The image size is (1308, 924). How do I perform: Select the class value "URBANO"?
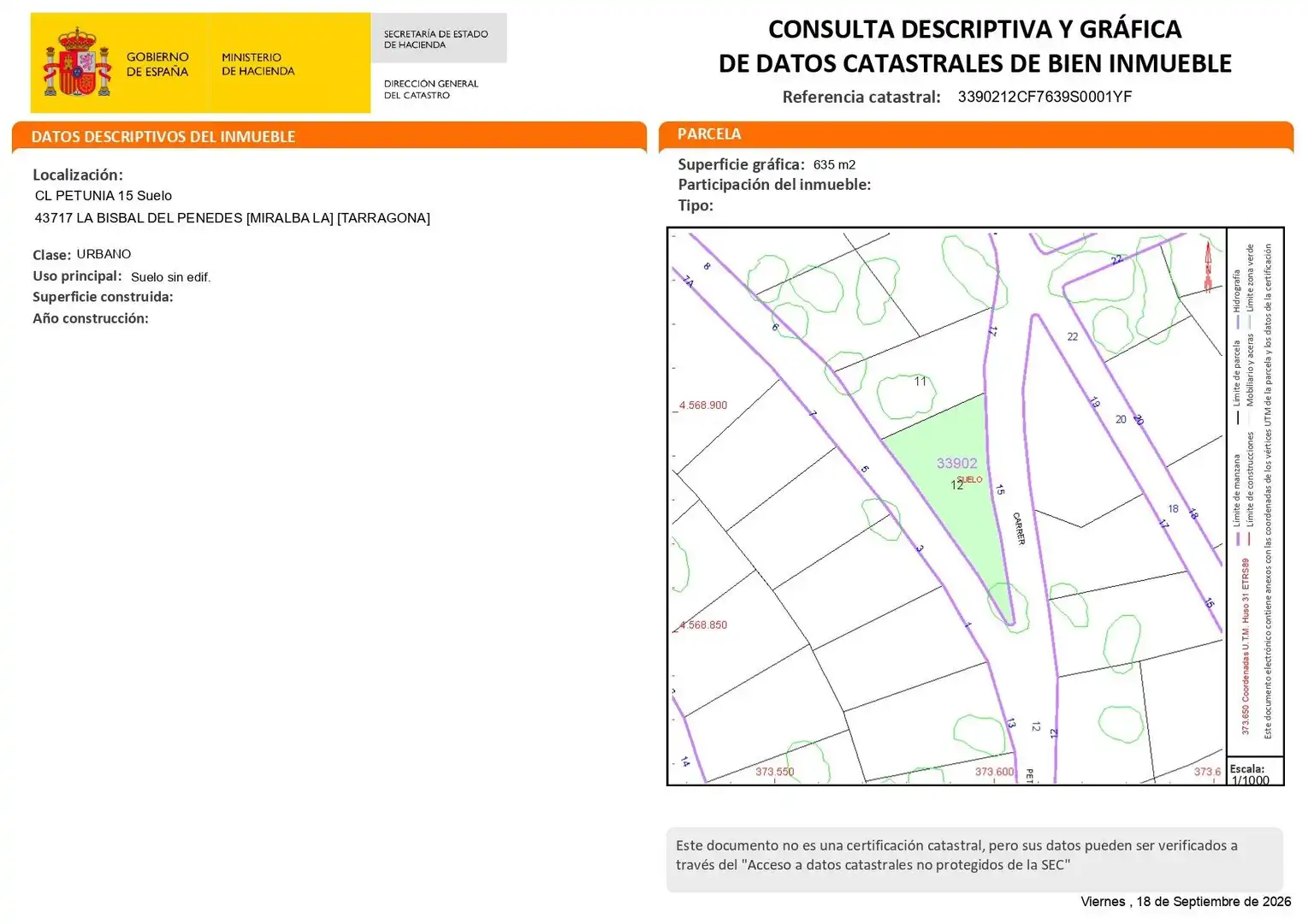(x=104, y=254)
